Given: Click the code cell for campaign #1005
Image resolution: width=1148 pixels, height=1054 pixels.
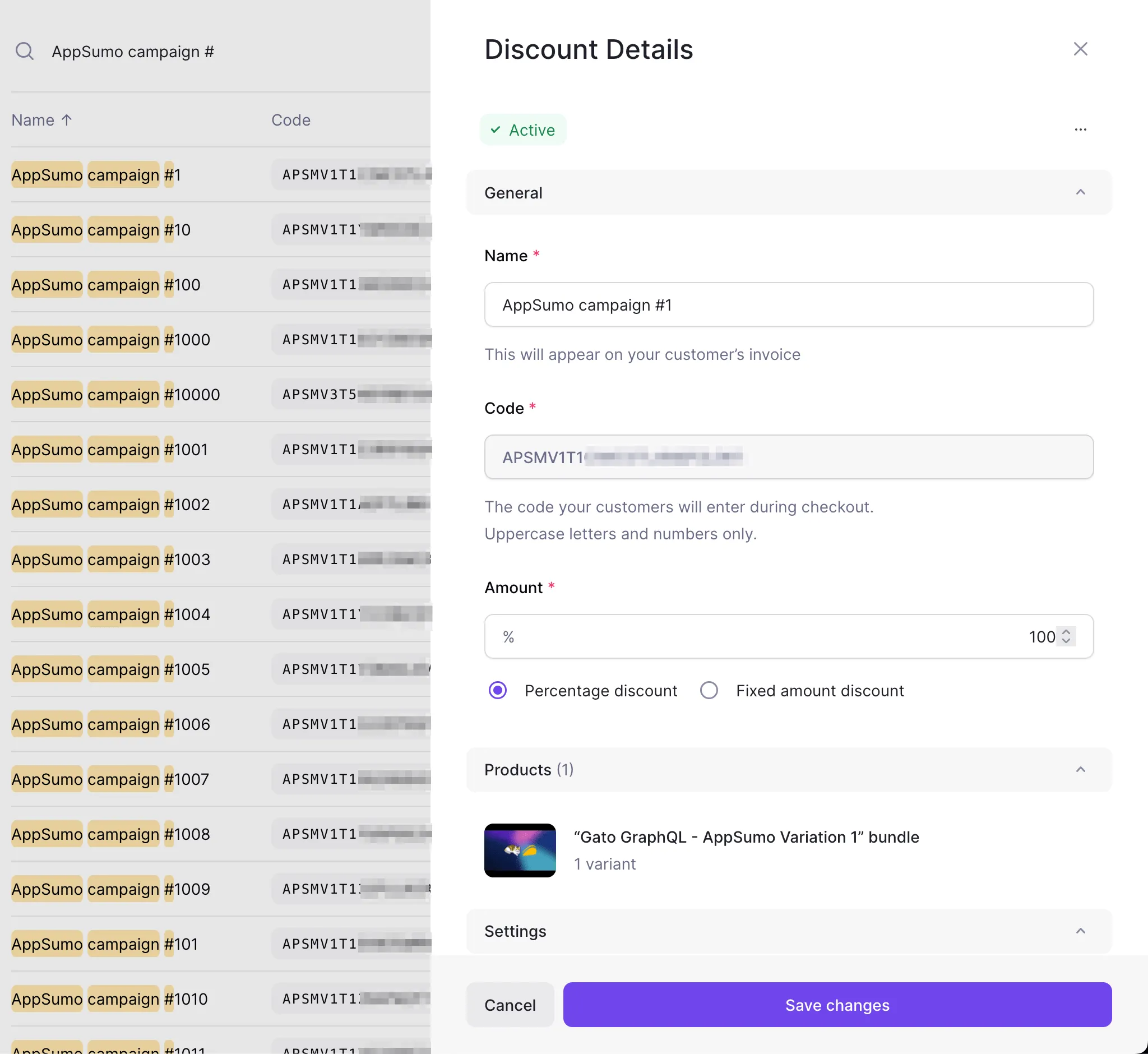Looking at the screenshot, I should [x=351, y=669].
